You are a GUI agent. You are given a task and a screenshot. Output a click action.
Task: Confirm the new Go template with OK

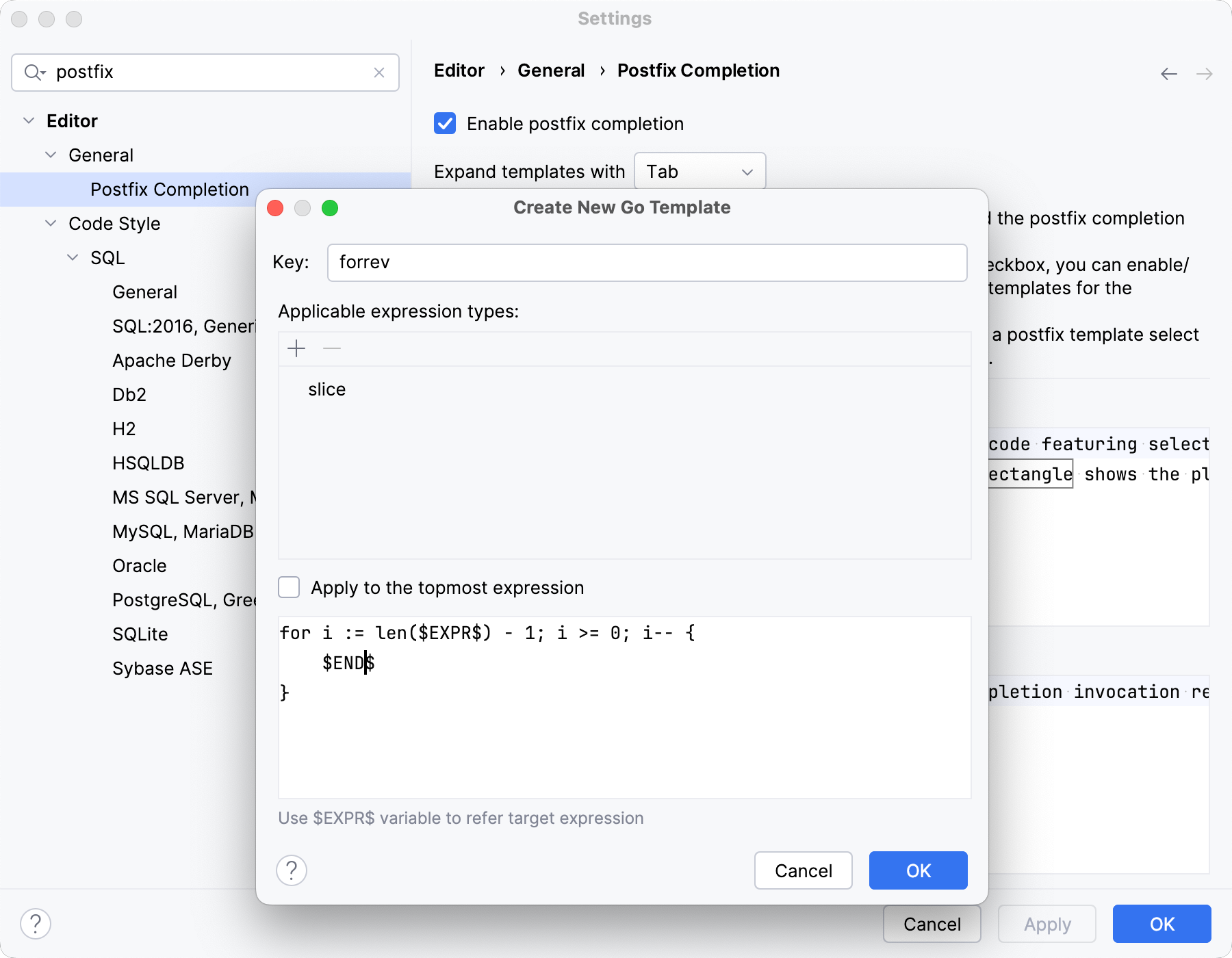918,870
